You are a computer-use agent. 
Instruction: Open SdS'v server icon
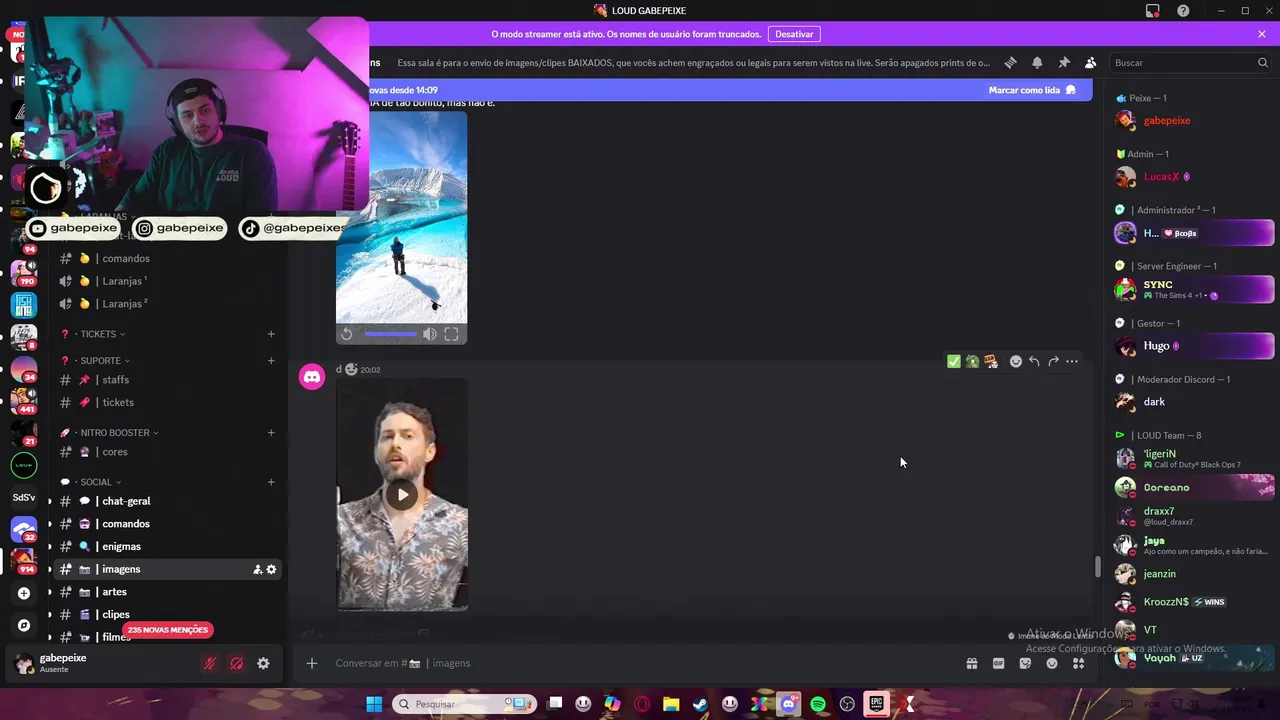point(24,497)
